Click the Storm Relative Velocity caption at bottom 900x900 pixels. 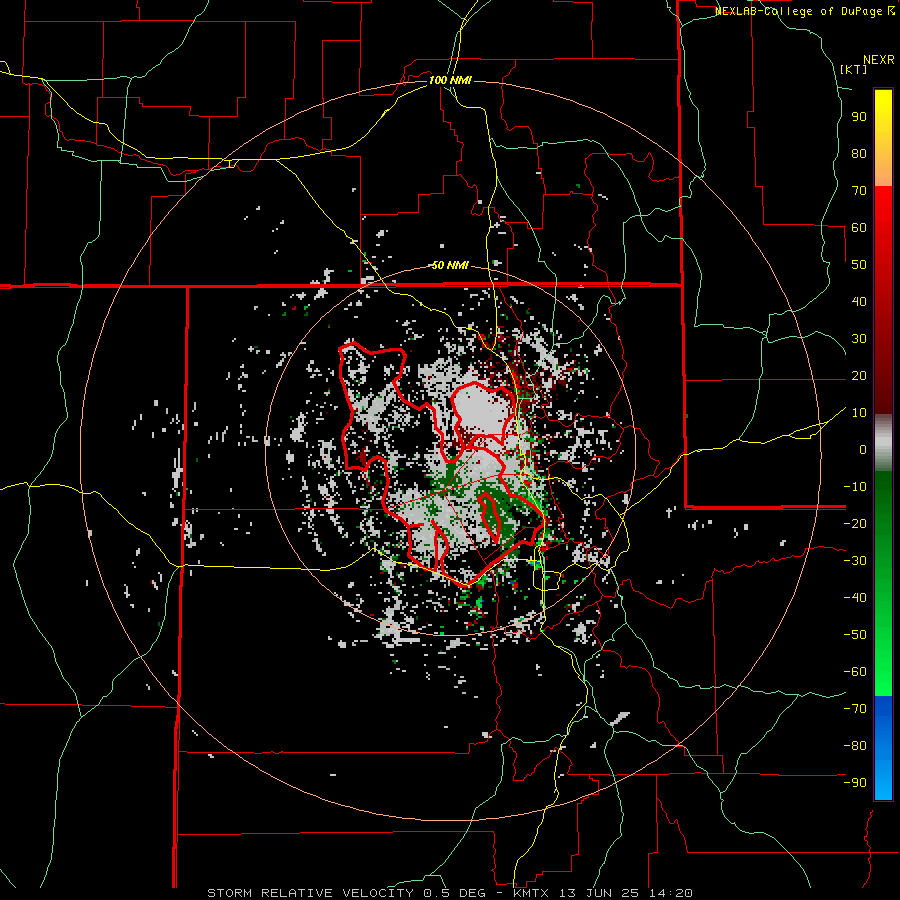pos(449,893)
